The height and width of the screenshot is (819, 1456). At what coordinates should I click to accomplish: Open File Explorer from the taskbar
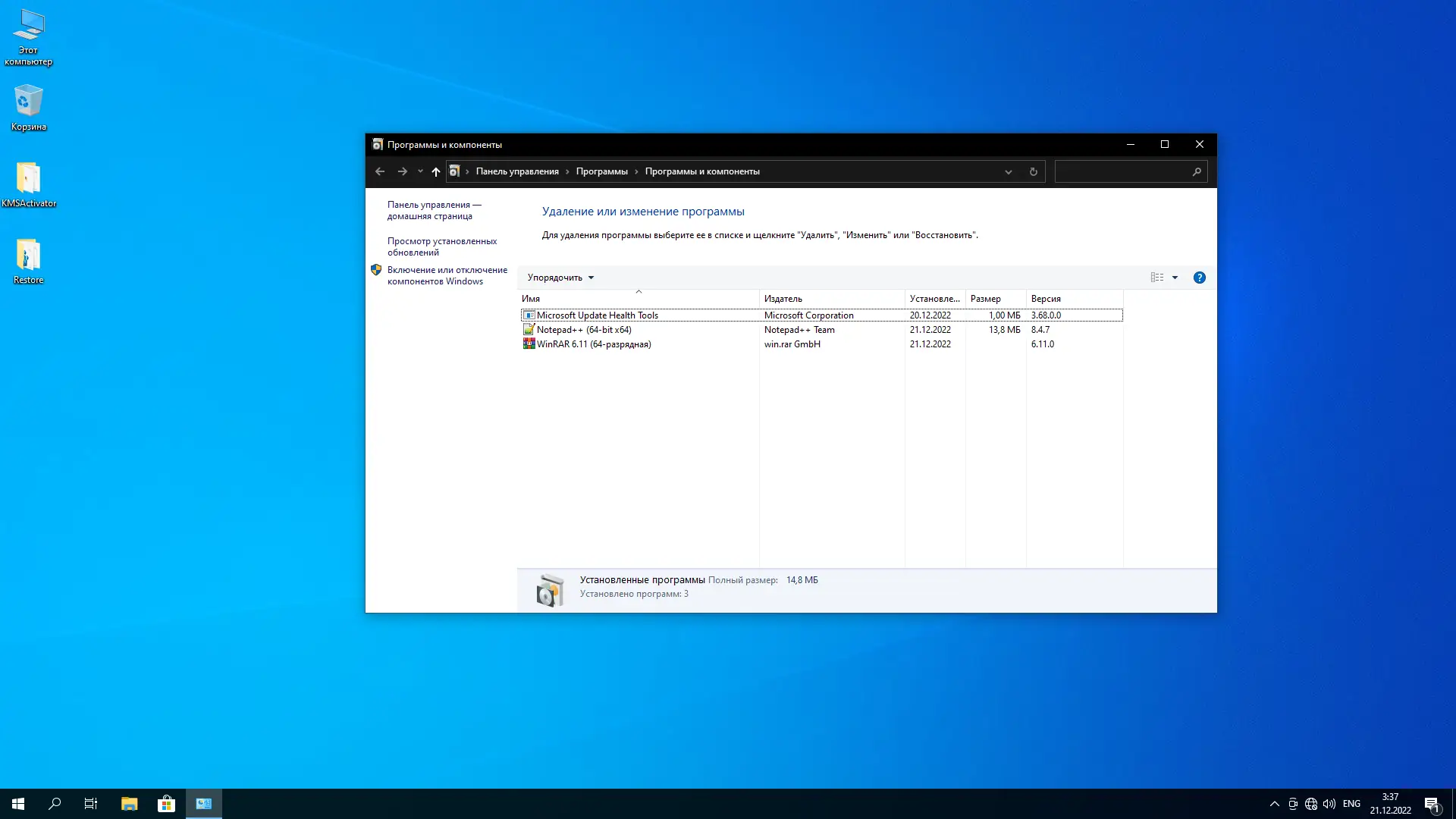click(129, 804)
